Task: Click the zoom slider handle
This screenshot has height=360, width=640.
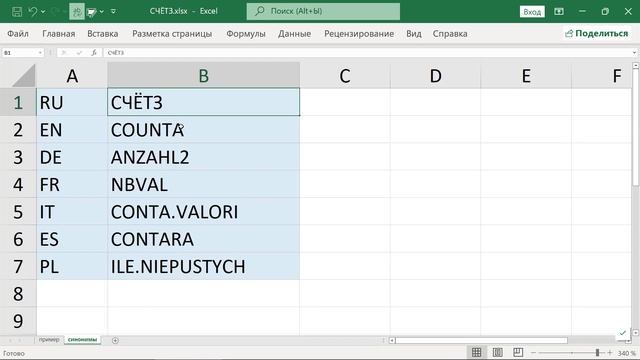Action: (597, 353)
